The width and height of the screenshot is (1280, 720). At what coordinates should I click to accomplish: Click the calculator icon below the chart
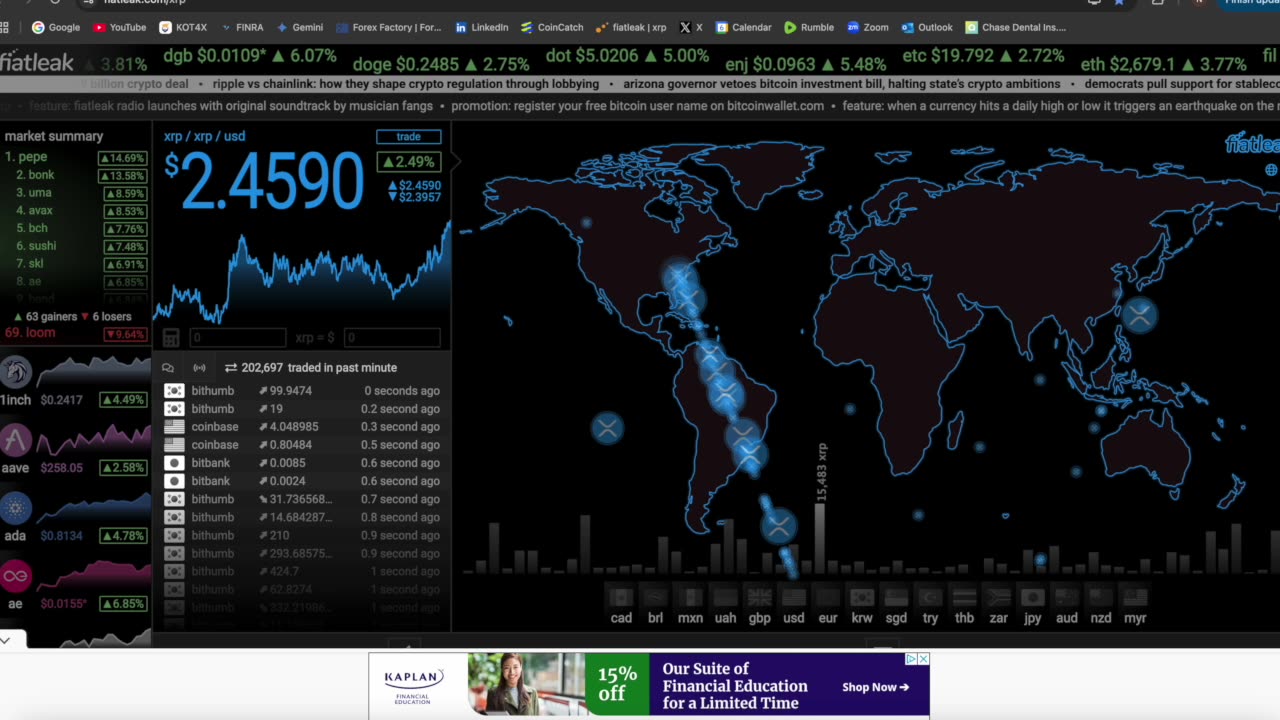tap(171, 338)
